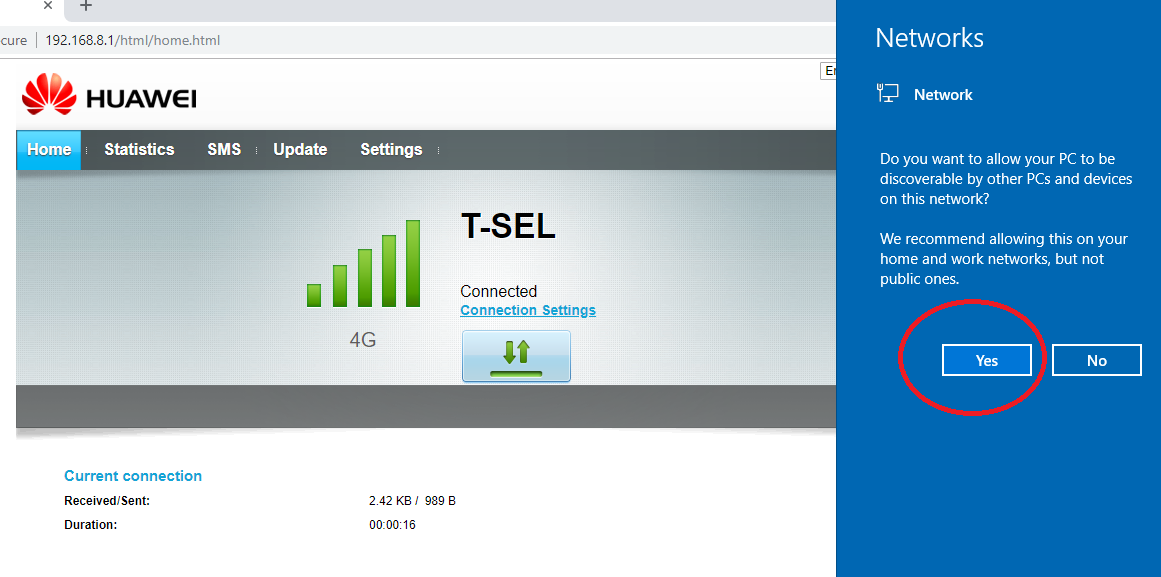The image size is (1161, 577).
Task: Click the Duration label
Action: (91, 524)
